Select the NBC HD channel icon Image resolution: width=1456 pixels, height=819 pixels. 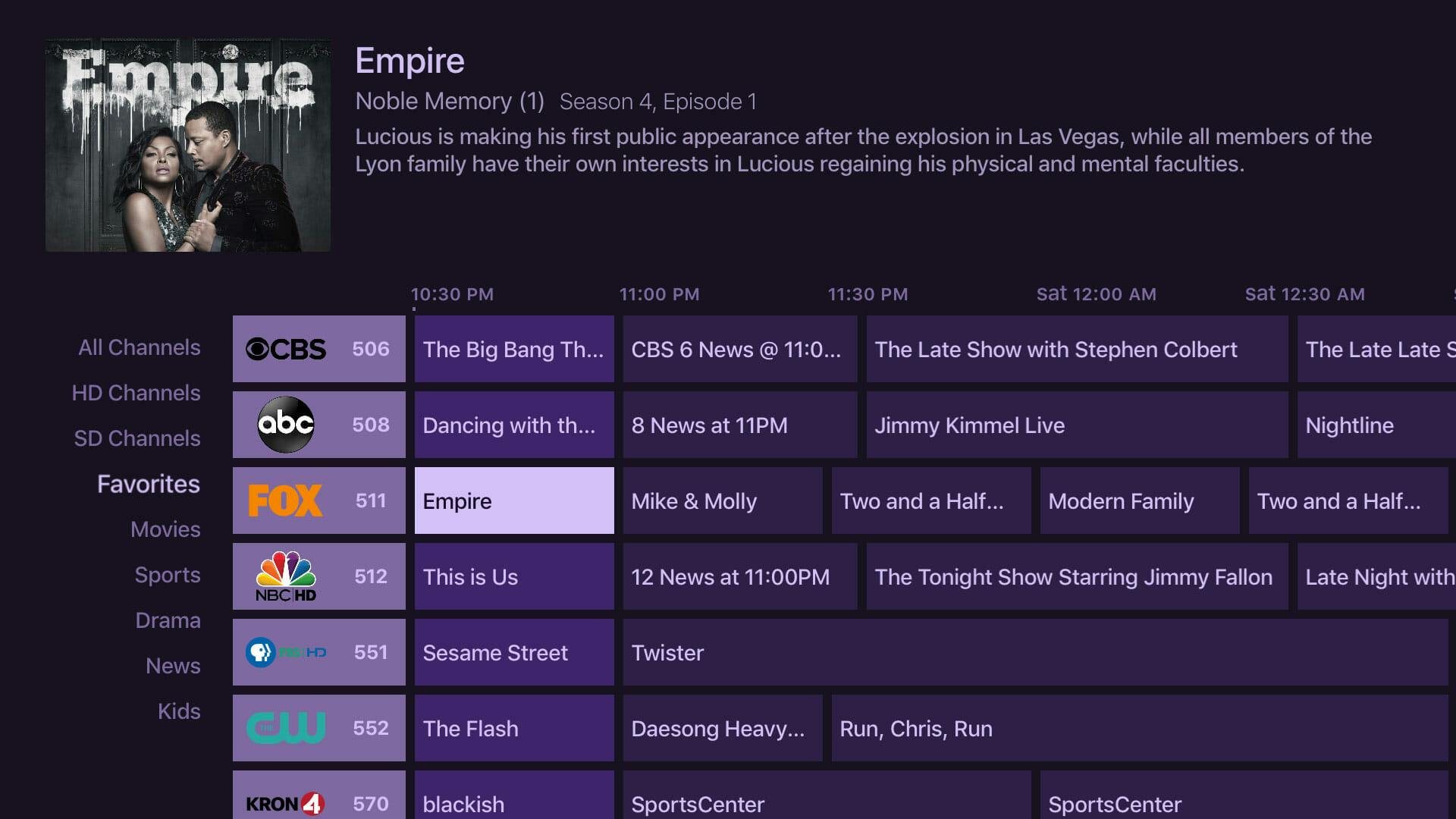point(285,576)
